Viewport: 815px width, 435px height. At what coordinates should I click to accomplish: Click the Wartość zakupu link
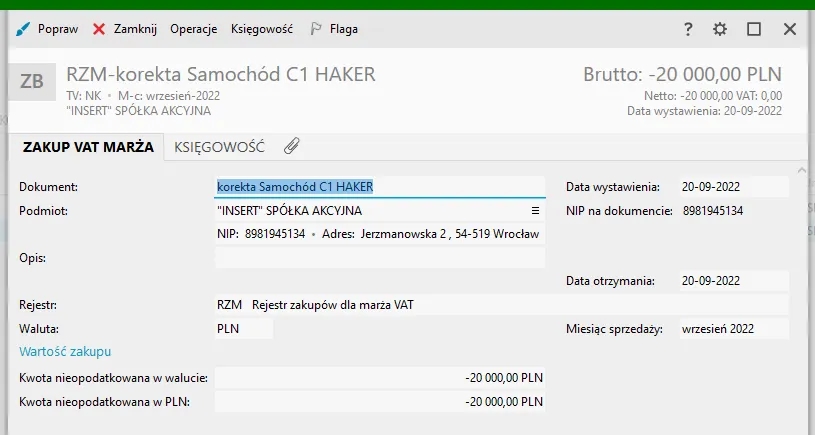[x=65, y=352]
